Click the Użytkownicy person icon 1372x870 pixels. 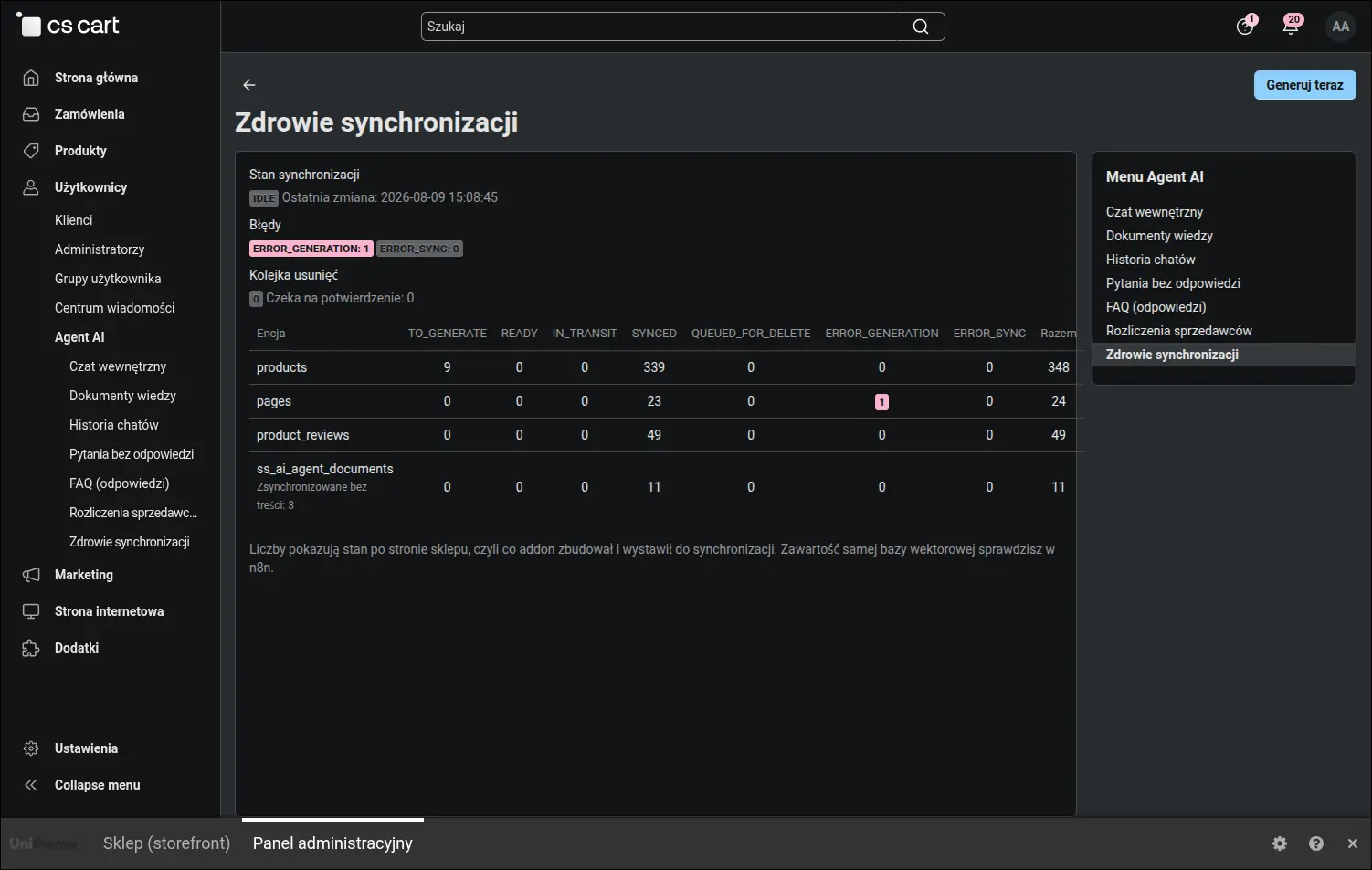[x=31, y=187]
